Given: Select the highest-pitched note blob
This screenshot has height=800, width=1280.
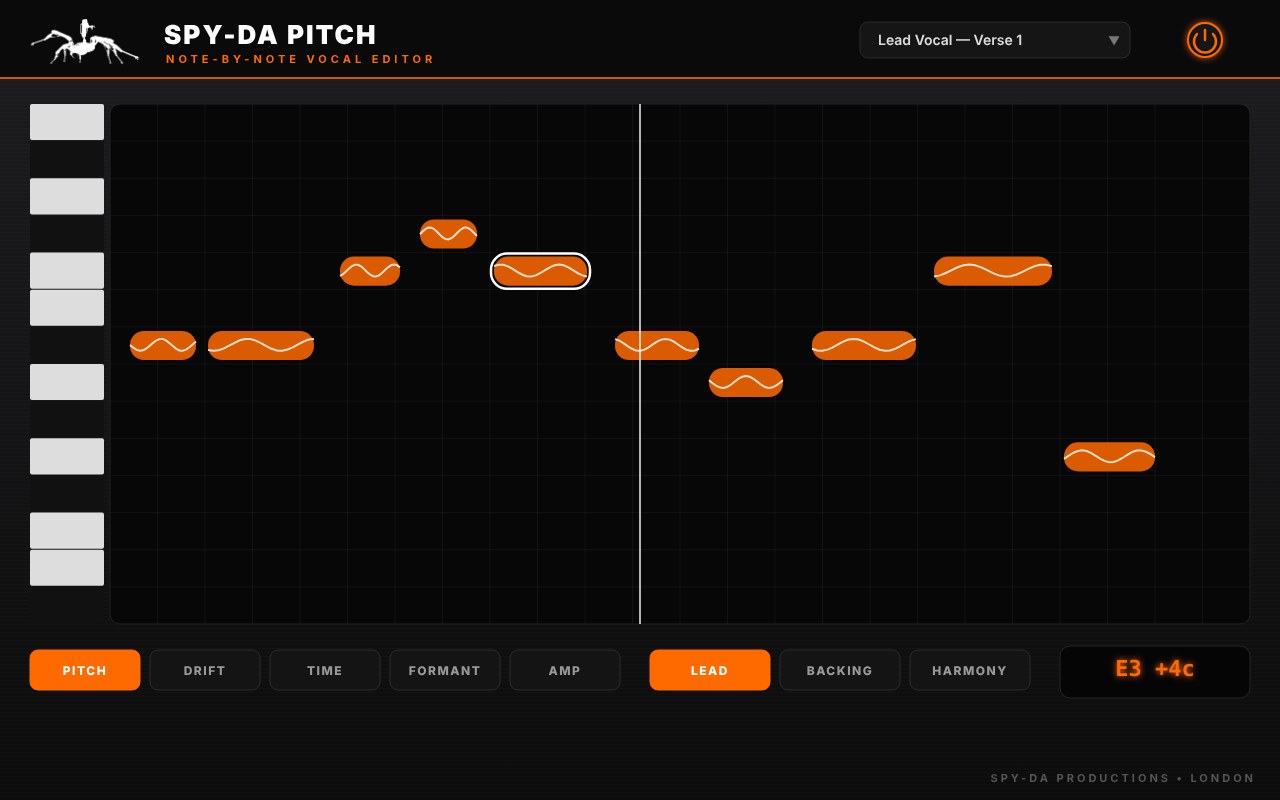Looking at the screenshot, I should pos(448,234).
